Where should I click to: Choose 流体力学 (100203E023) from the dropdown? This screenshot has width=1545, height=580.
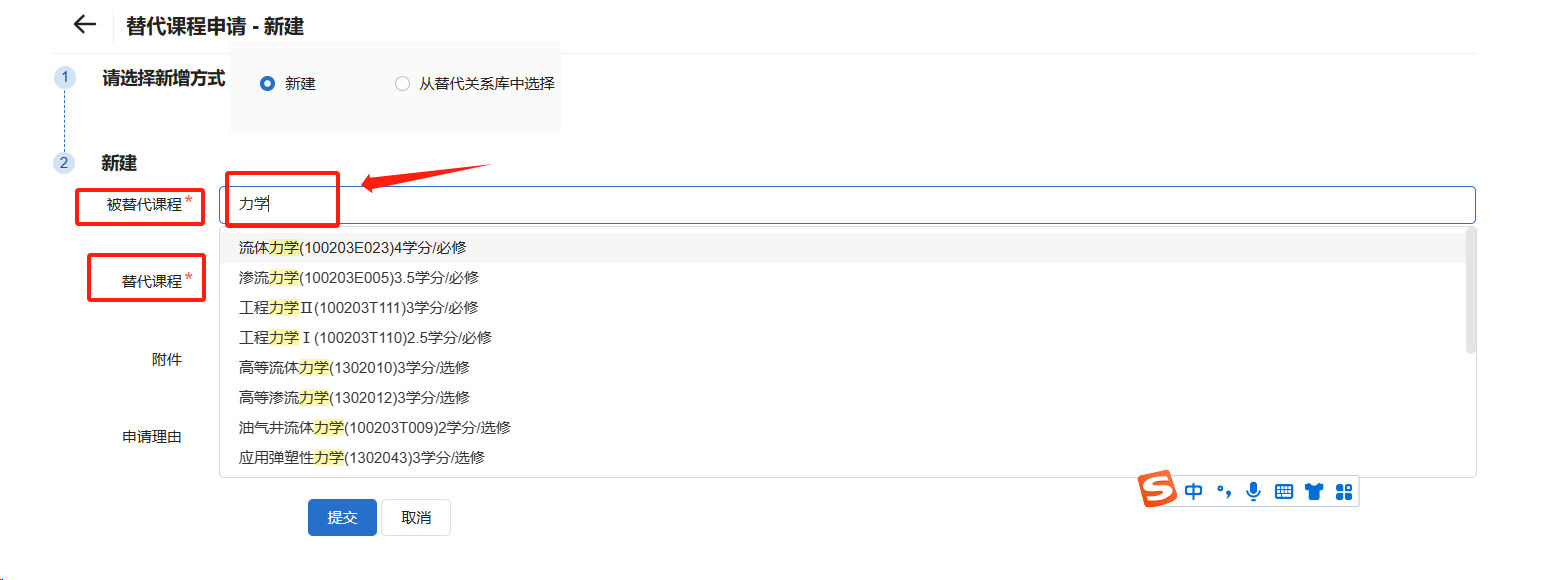coord(353,248)
